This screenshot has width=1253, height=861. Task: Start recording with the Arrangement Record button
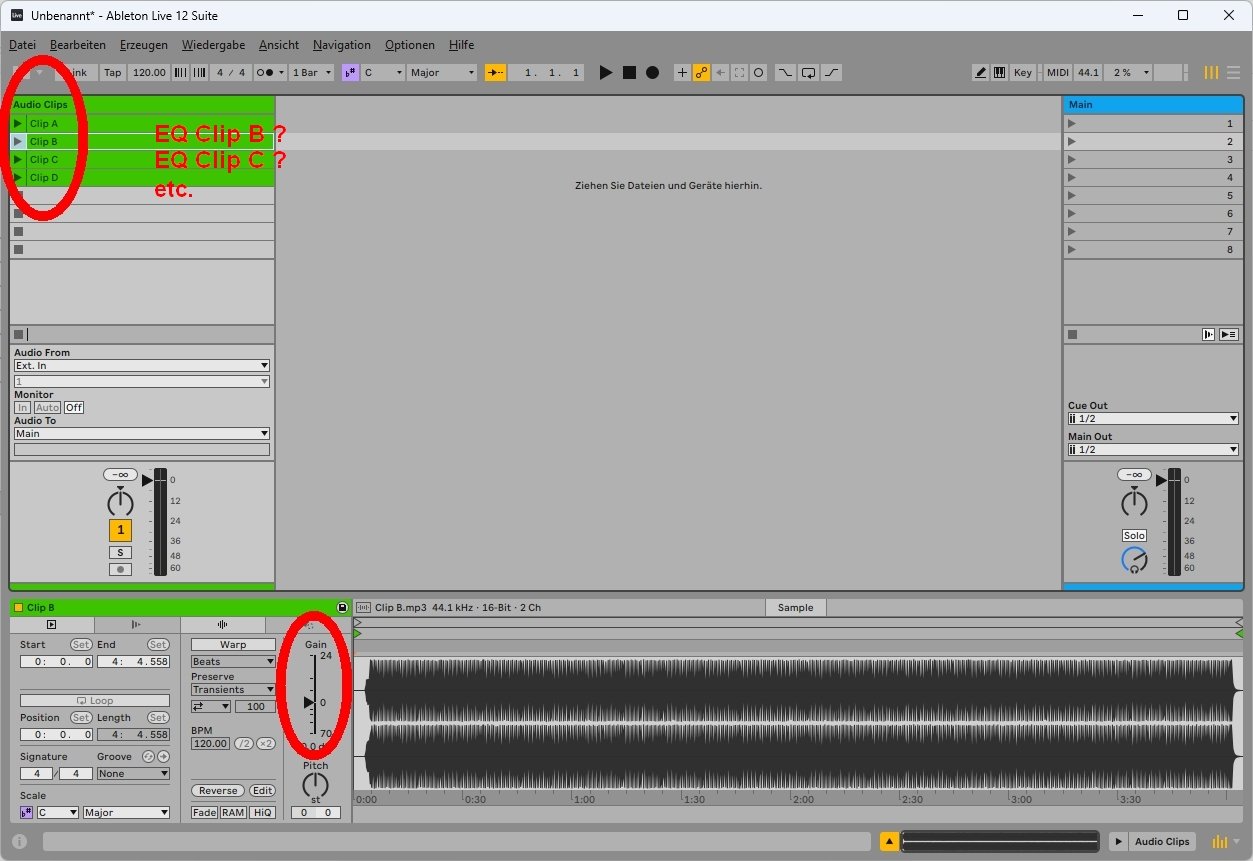click(652, 73)
